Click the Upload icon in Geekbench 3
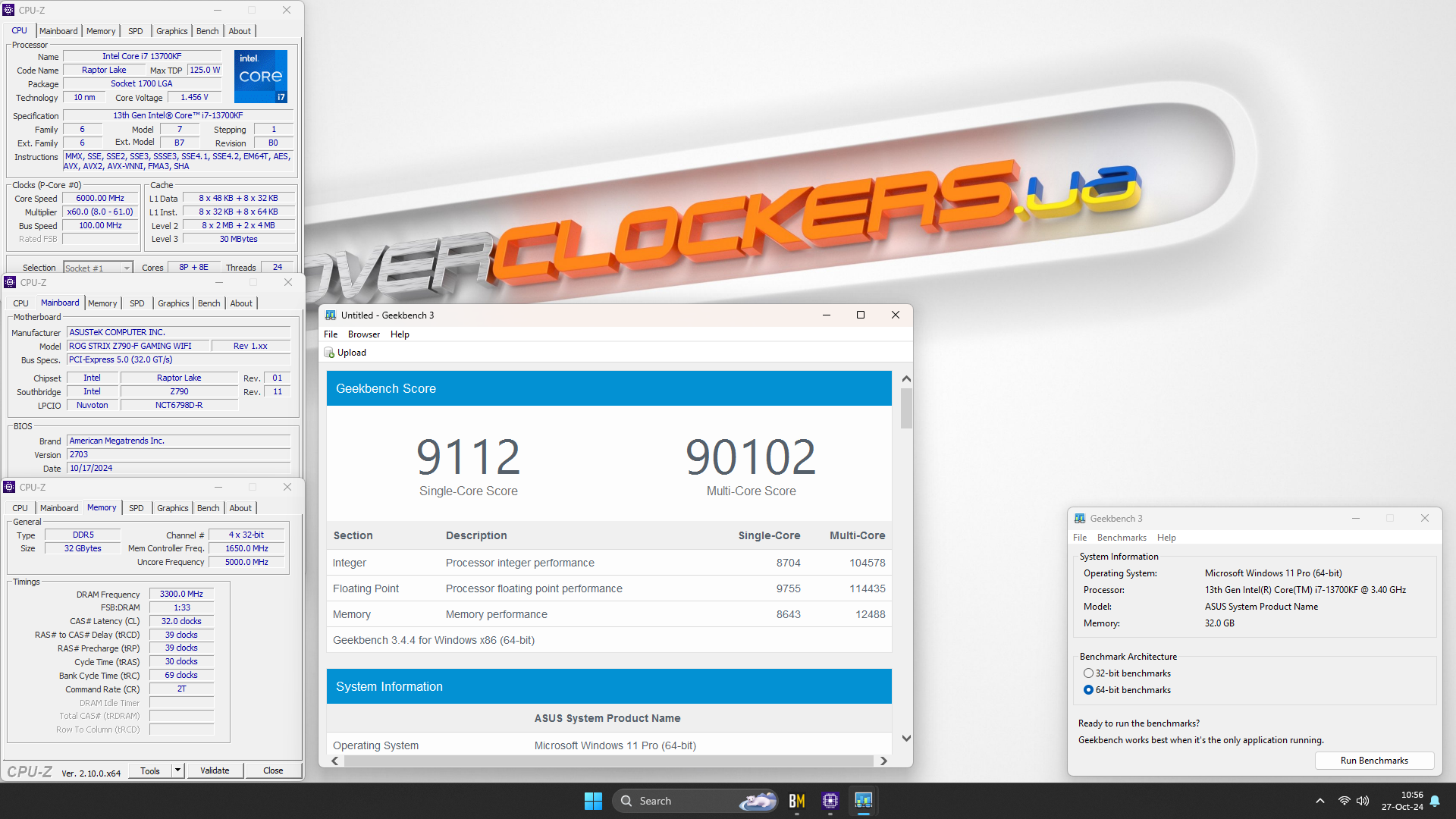 tap(329, 353)
